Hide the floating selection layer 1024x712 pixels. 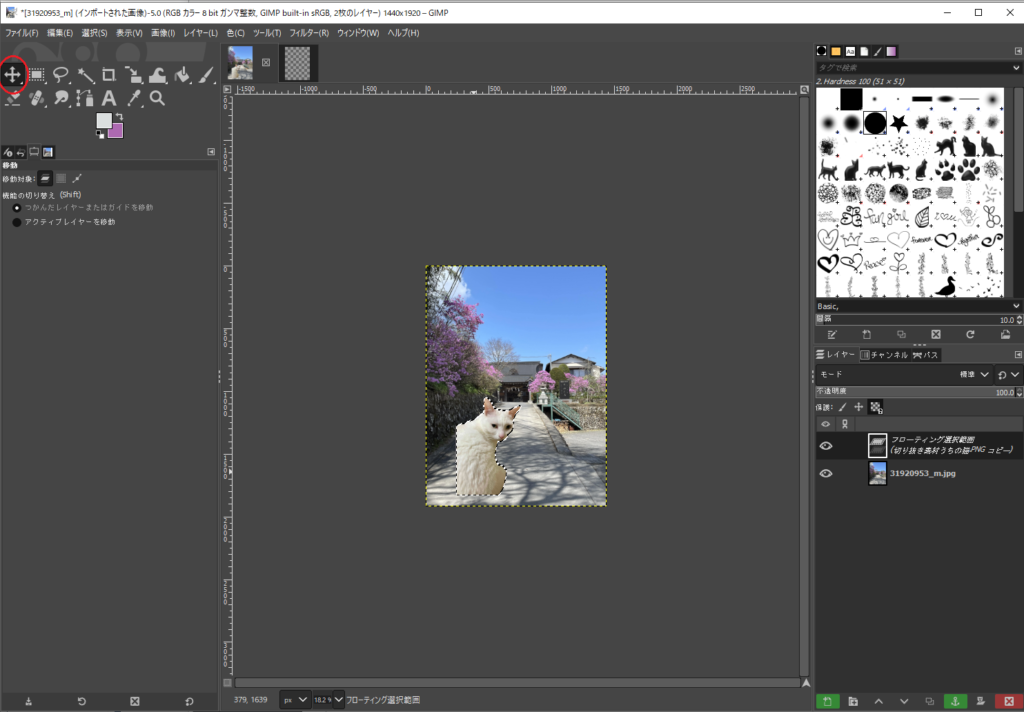coord(826,446)
